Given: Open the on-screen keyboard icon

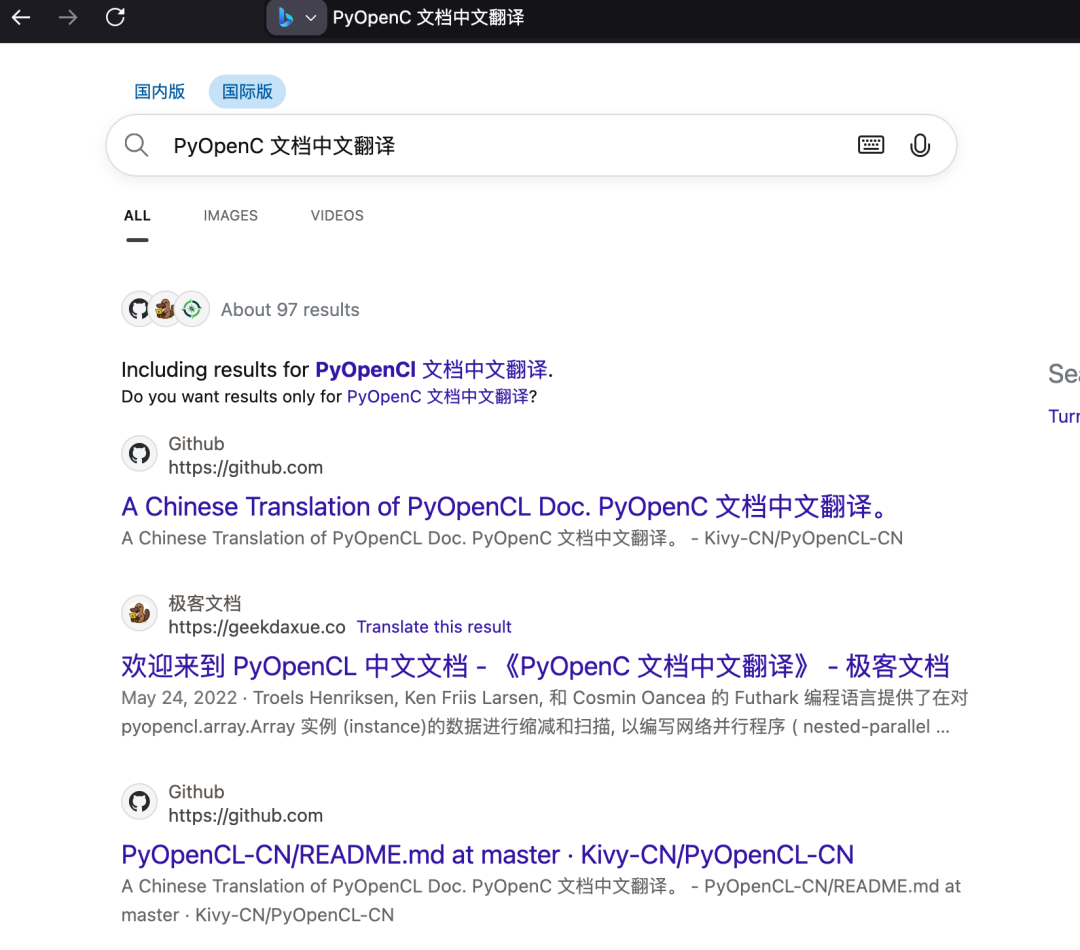Looking at the screenshot, I should coord(871,145).
